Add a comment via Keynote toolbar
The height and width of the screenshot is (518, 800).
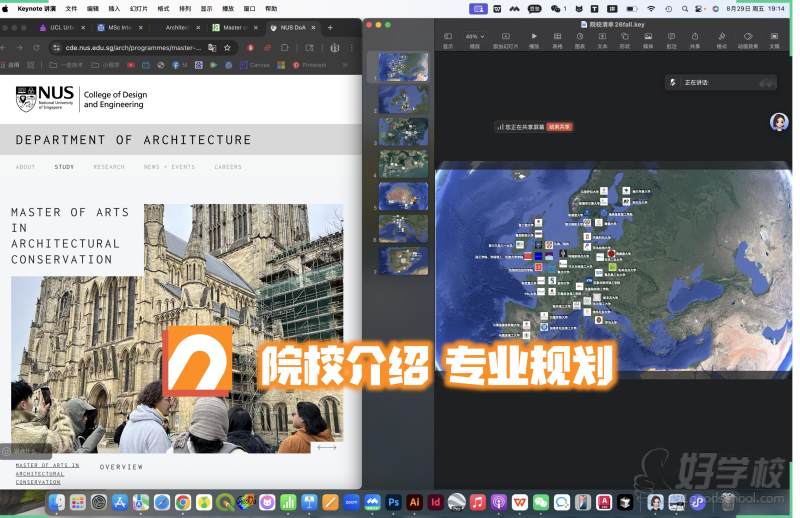671,37
